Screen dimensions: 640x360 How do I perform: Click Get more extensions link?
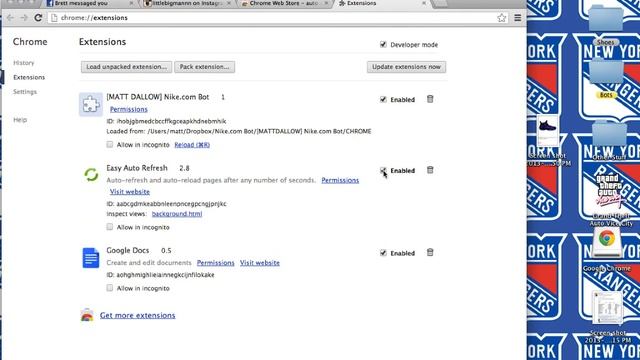(138, 316)
